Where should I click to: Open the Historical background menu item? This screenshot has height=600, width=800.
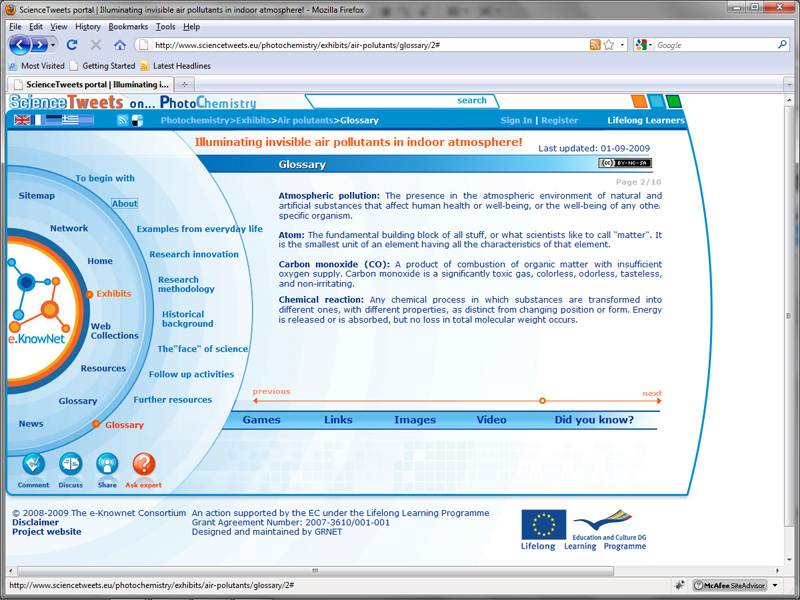click(x=188, y=319)
